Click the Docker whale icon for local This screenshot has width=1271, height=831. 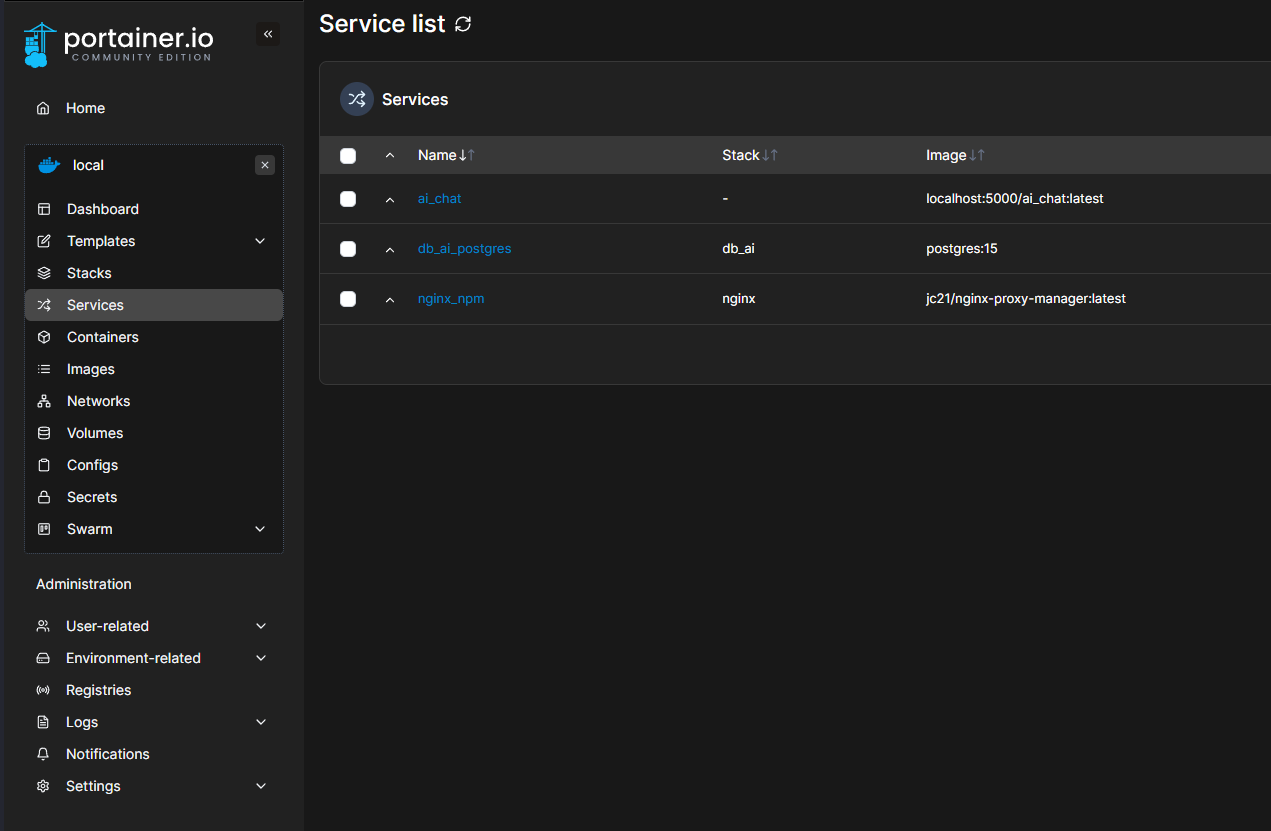click(x=48, y=165)
